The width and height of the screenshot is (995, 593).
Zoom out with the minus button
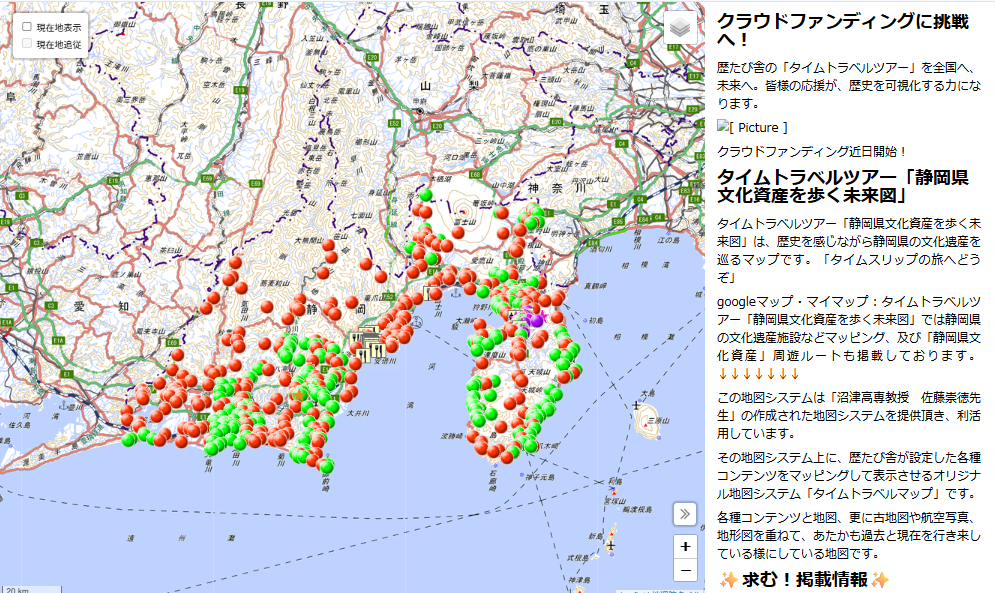tap(685, 570)
